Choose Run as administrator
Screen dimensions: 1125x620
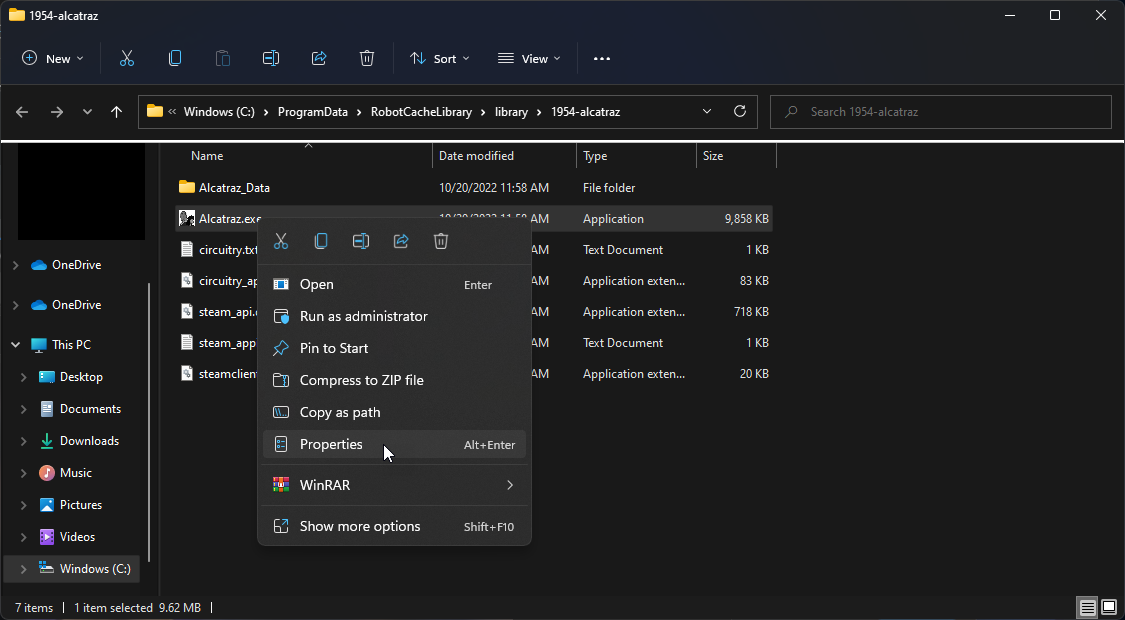394,316
